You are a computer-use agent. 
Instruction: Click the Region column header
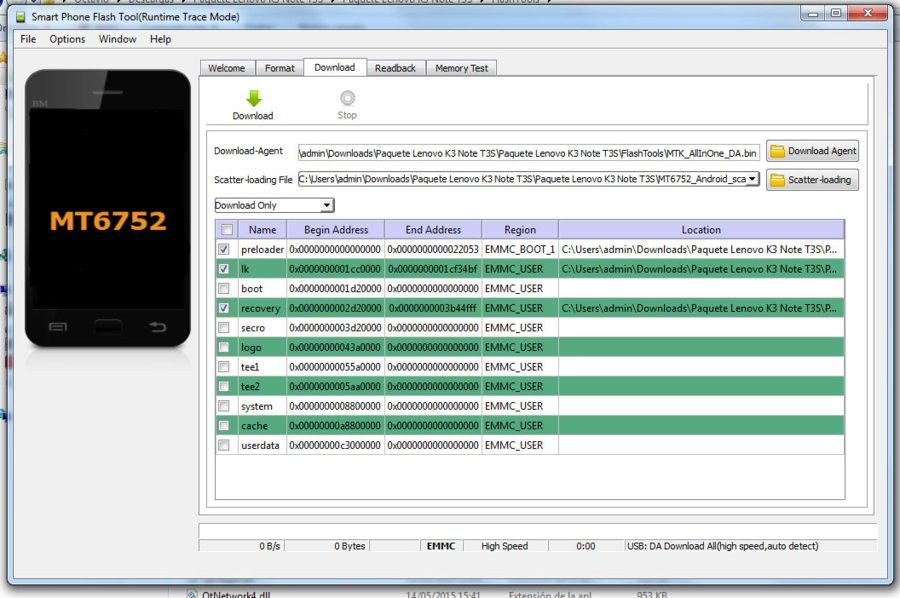520,230
